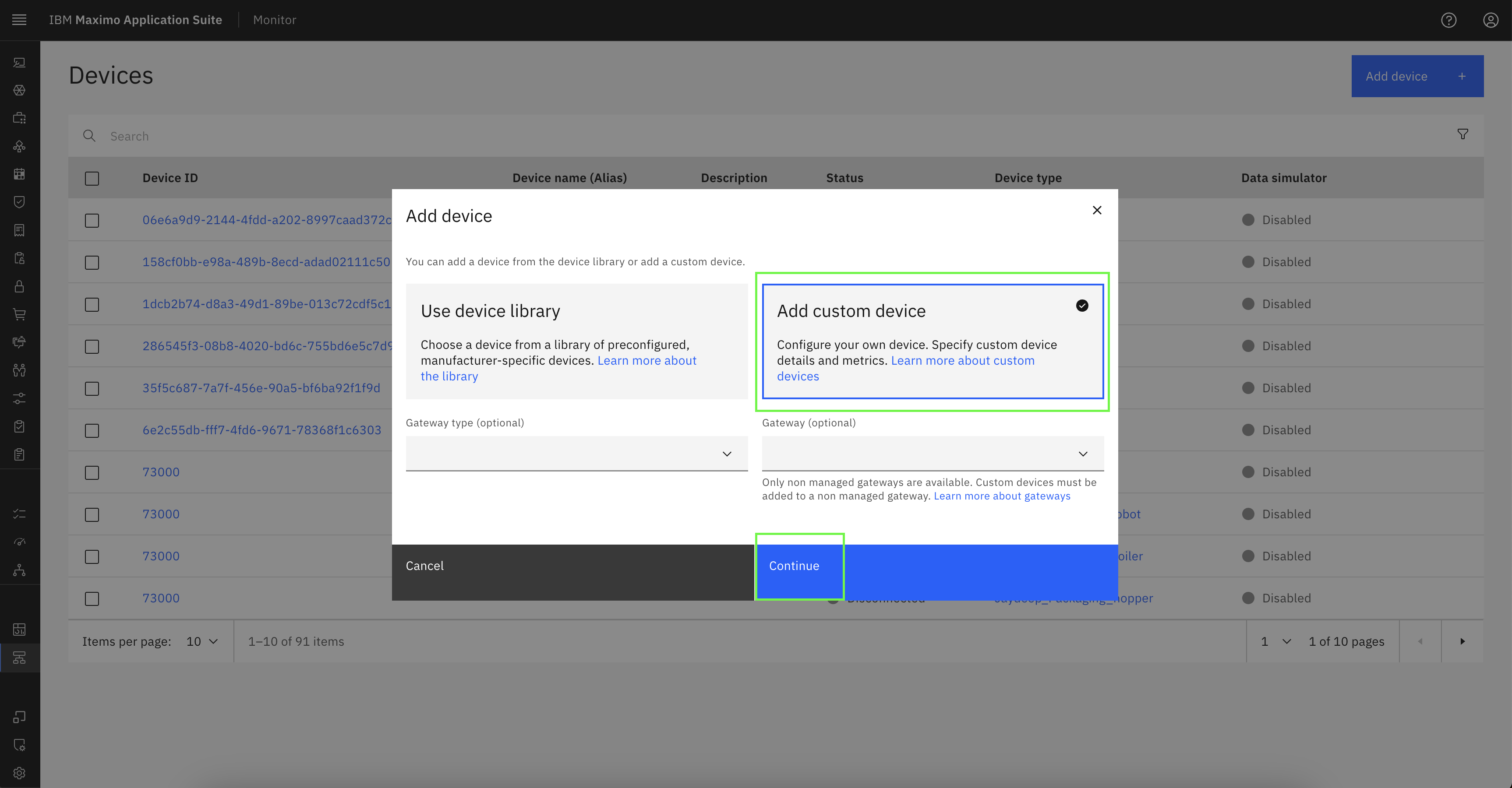Click the Add device button
This screenshot has width=1512, height=788.
click(1417, 76)
